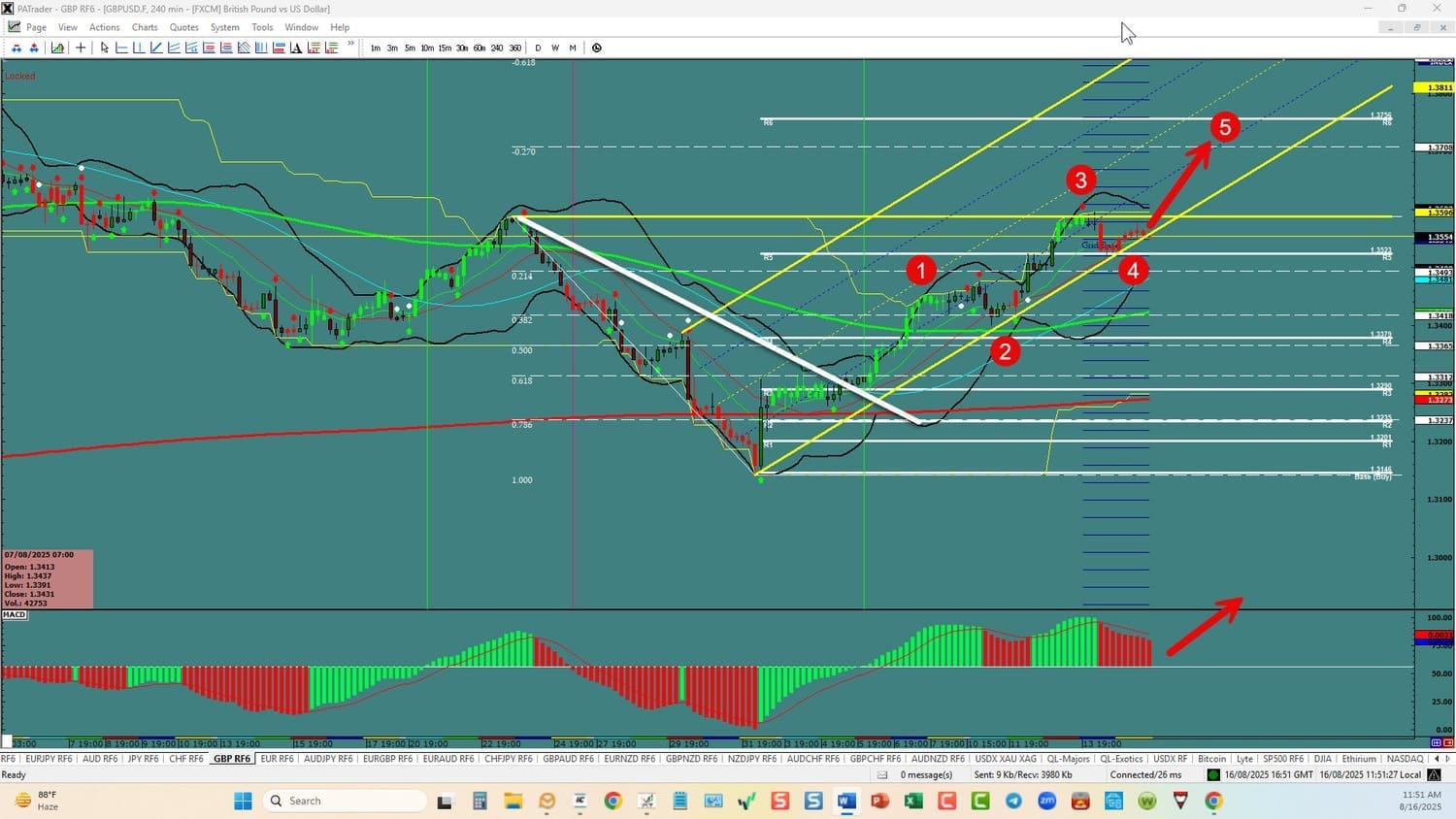Open PowerPoint from the taskbar

(880, 801)
